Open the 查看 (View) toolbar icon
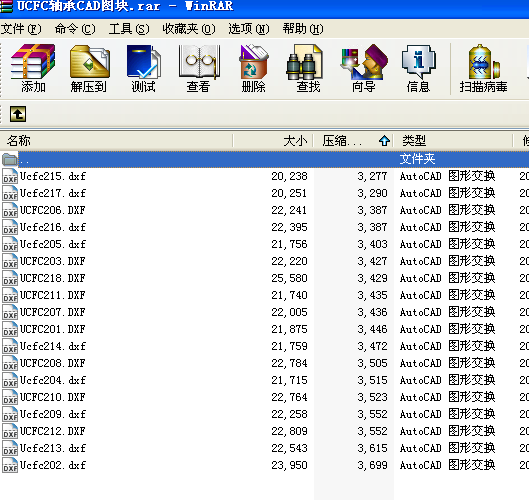Viewport: 529px width, 500px height. click(198, 68)
